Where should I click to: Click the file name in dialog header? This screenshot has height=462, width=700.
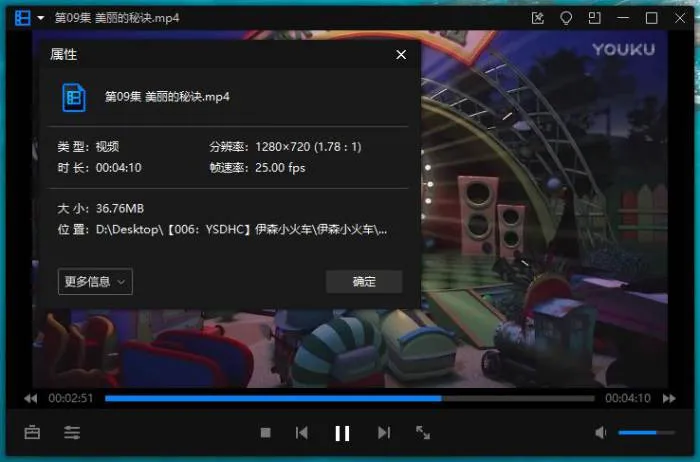[x=167, y=97]
